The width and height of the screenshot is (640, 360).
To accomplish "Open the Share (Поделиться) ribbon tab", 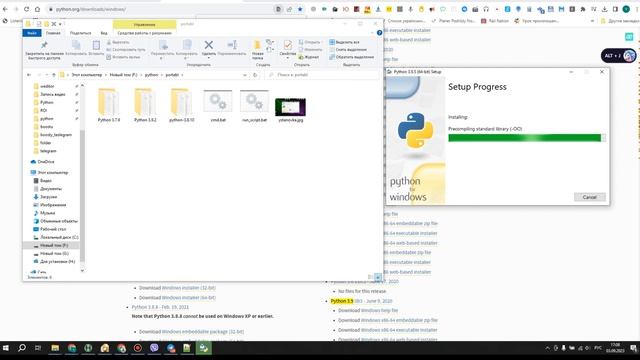I will (80, 33).
